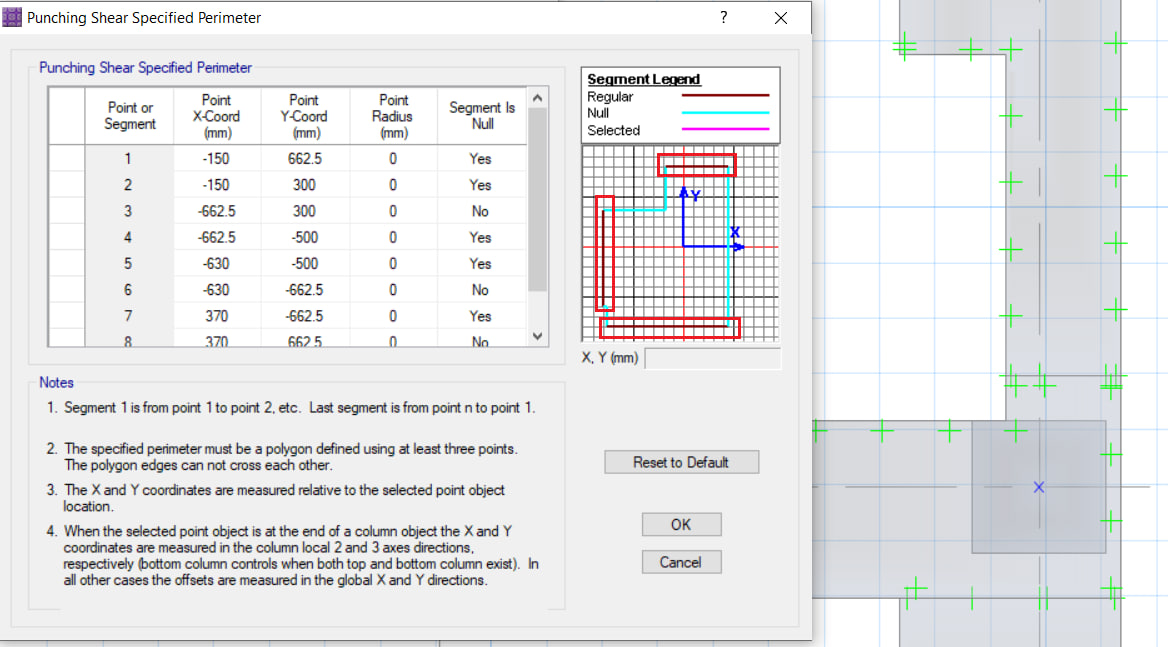Screen dimensions: 1168x647
Task: Click Segment Is Null cell for point 1
Action: tap(481, 159)
